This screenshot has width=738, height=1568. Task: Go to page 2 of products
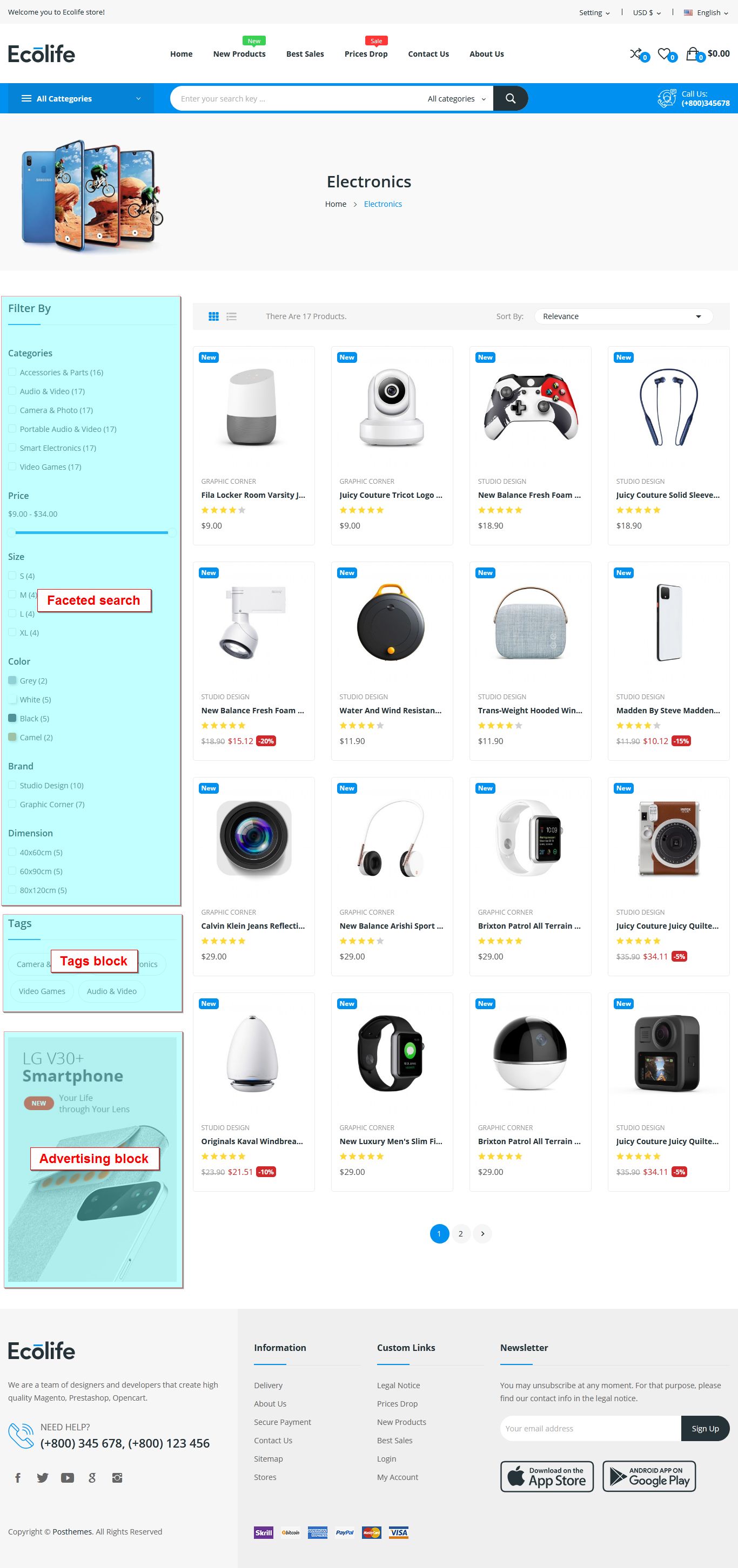click(460, 1234)
